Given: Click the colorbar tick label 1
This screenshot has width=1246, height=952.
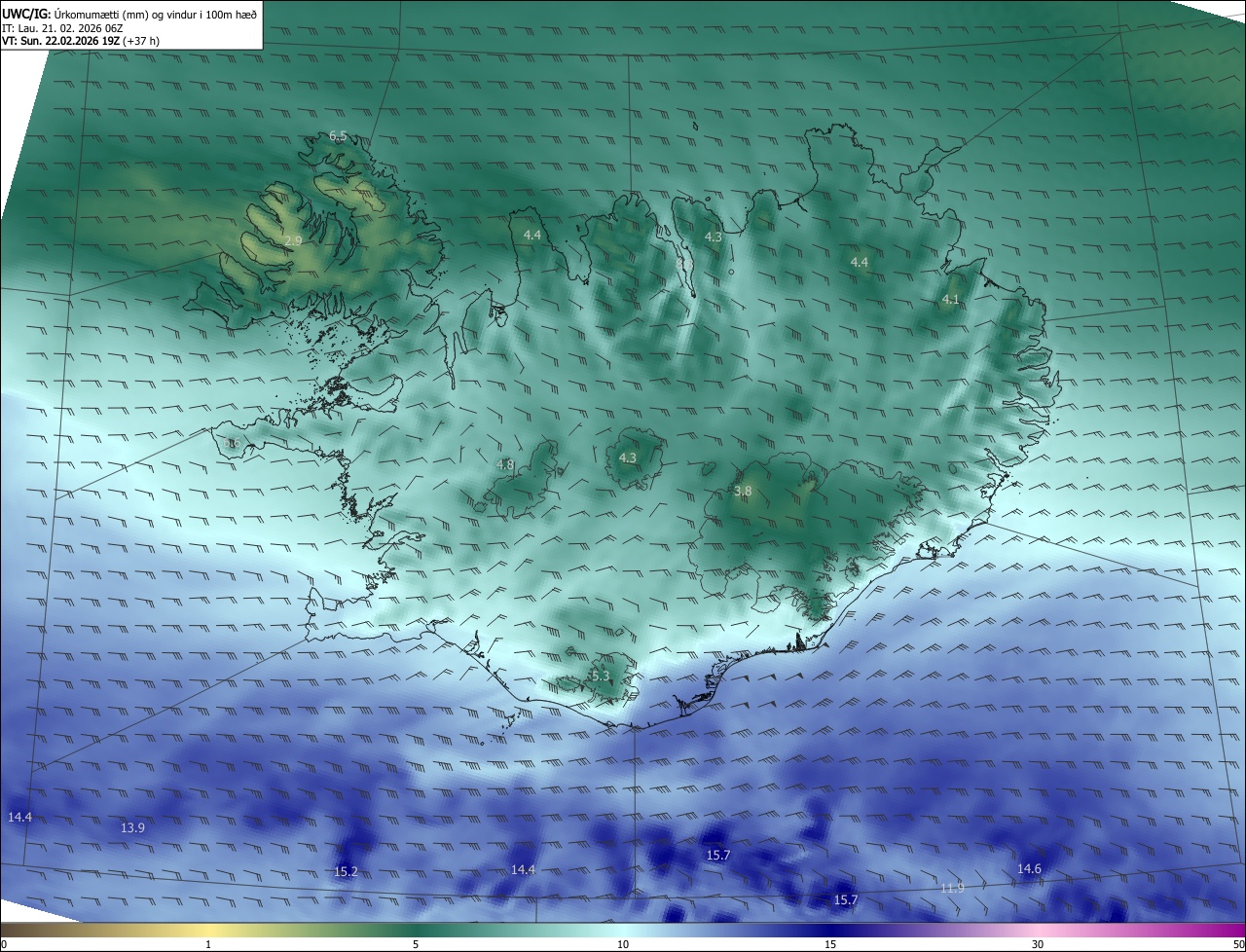Looking at the screenshot, I should (x=208, y=945).
